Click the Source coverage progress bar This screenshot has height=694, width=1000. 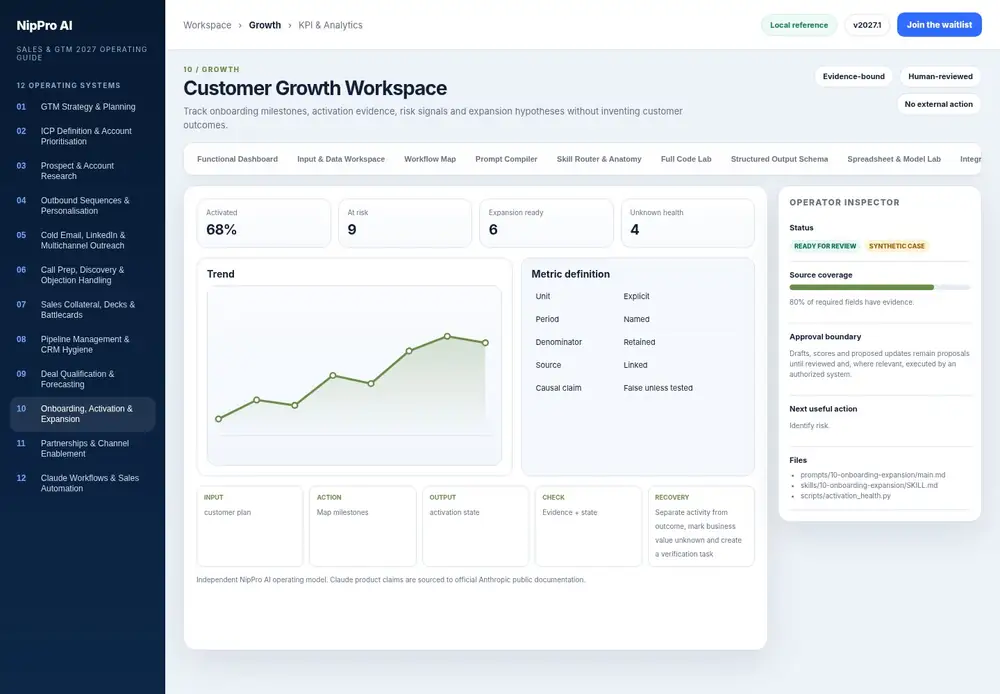point(879,288)
